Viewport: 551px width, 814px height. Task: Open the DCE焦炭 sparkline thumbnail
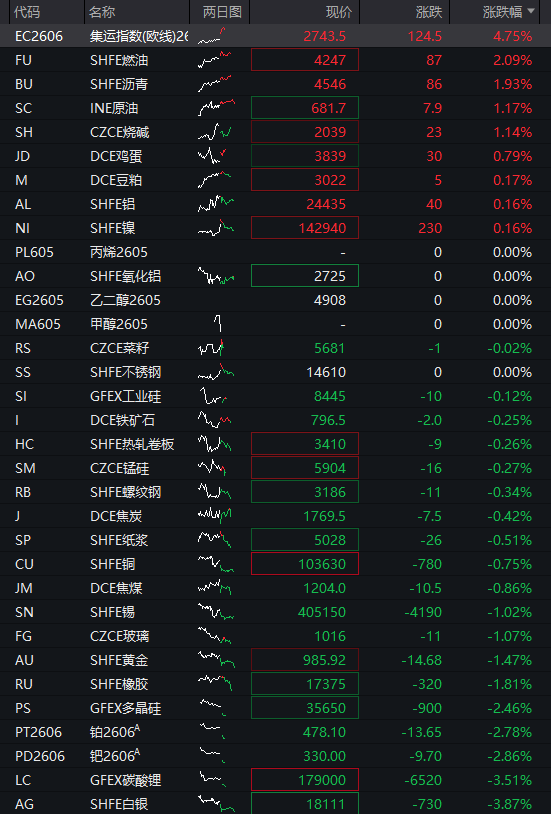[x=215, y=515]
